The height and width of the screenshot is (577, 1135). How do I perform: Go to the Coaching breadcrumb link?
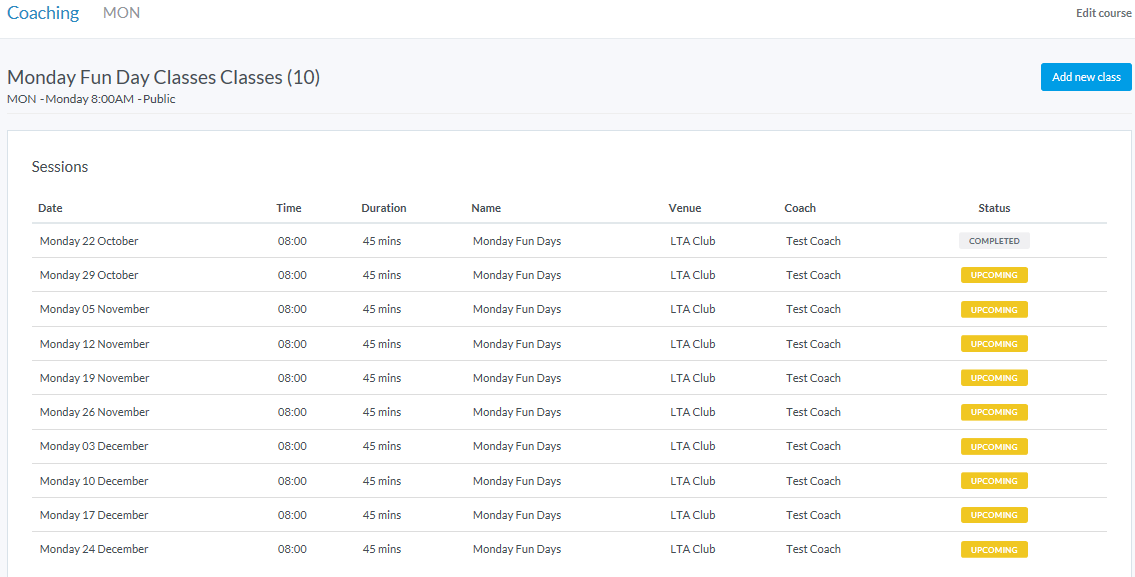pyautogui.click(x=43, y=13)
